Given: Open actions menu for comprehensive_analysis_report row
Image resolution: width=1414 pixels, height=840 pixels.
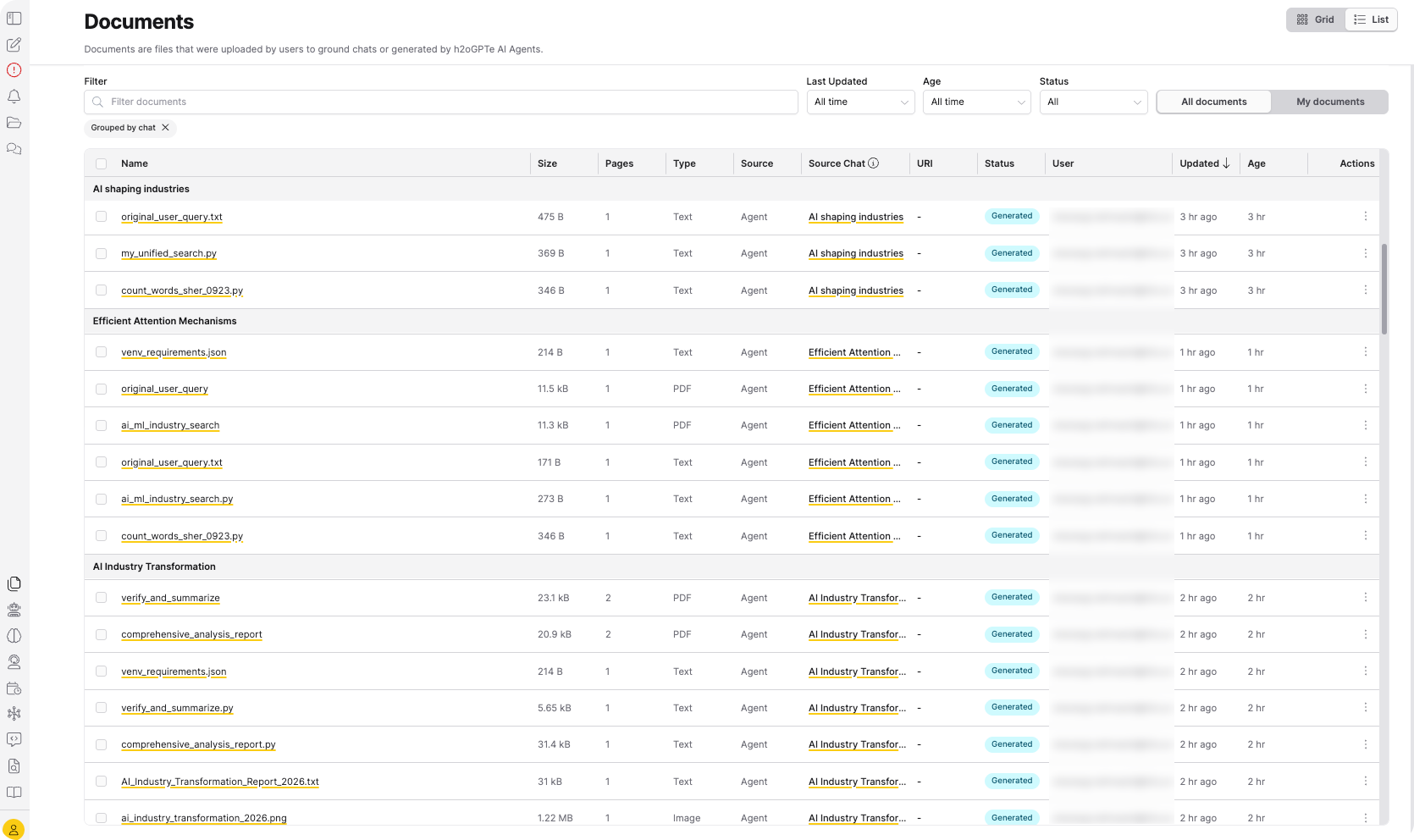Looking at the screenshot, I should click(1365, 634).
